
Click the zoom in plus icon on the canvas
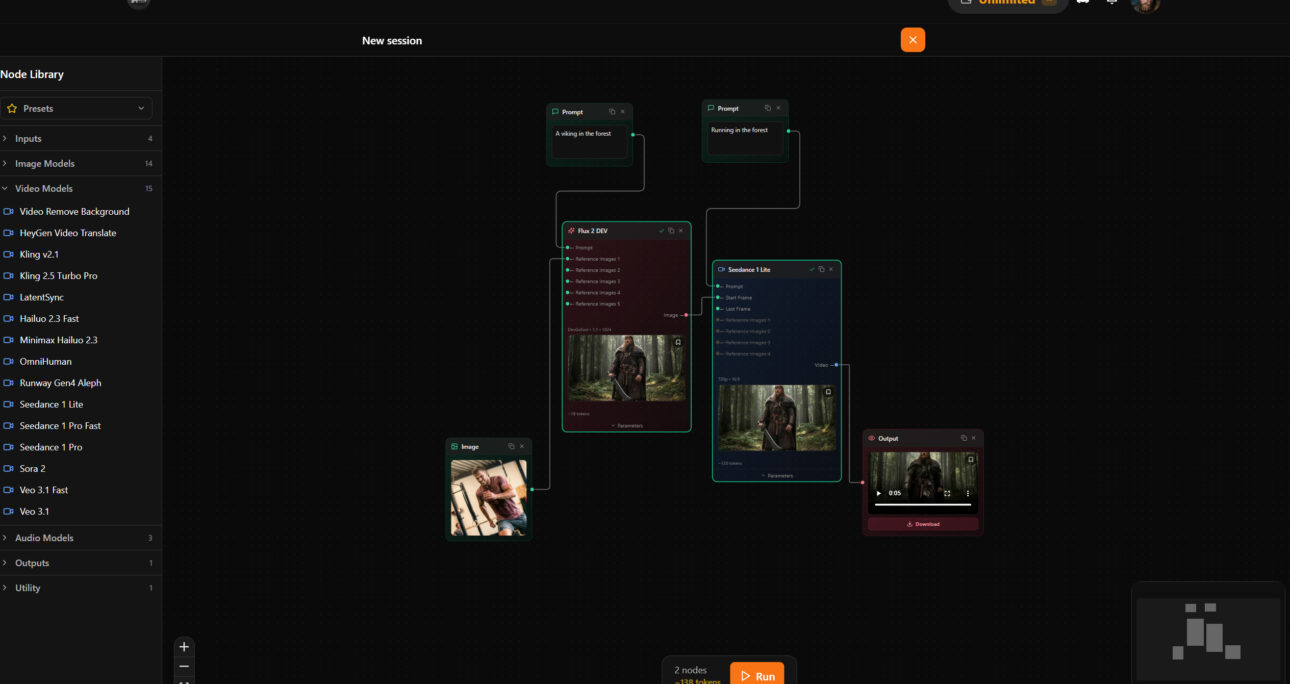(184, 646)
